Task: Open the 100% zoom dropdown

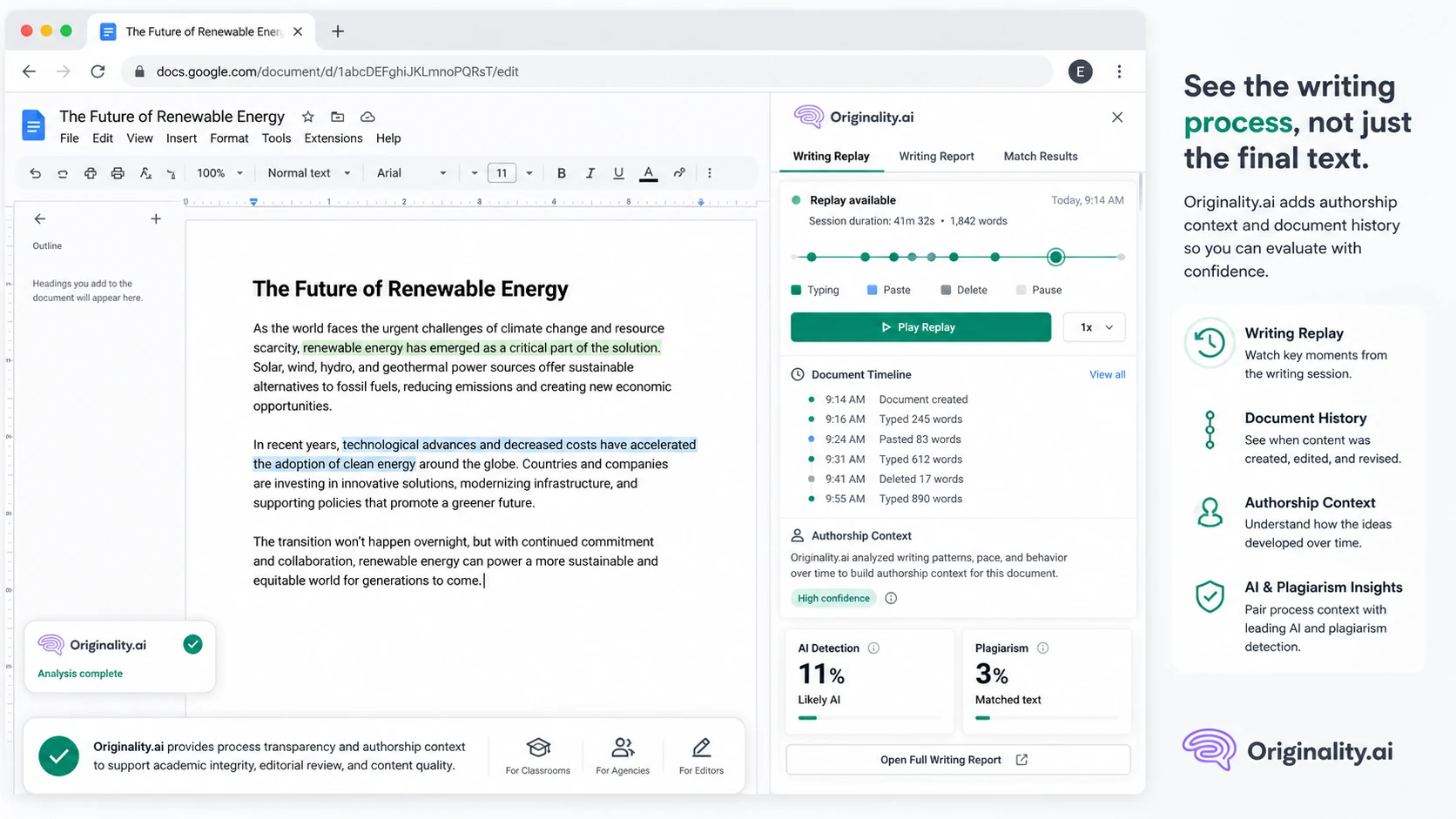Action: [219, 173]
